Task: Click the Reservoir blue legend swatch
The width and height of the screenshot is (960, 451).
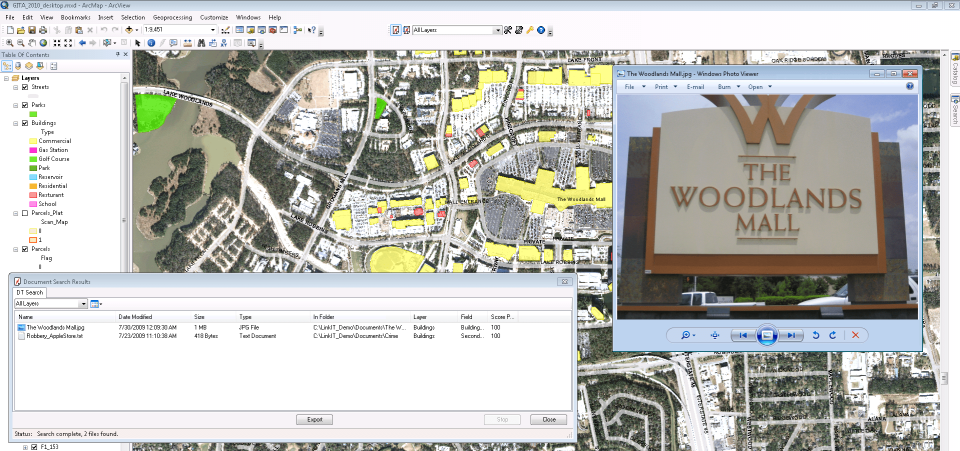Action: click(x=33, y=177)
